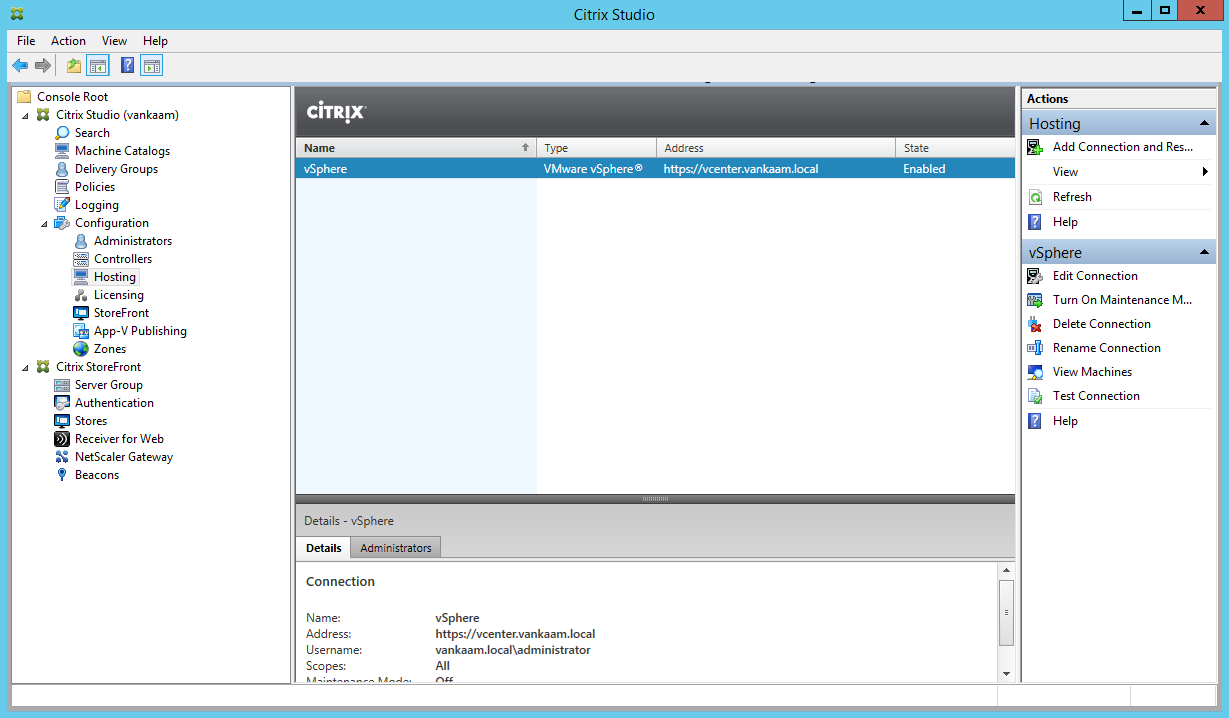Viewport: 1229px width, 718px height.
Task: Click the vankaam.local\administrator username value
Action: click(x=513, y=650)
